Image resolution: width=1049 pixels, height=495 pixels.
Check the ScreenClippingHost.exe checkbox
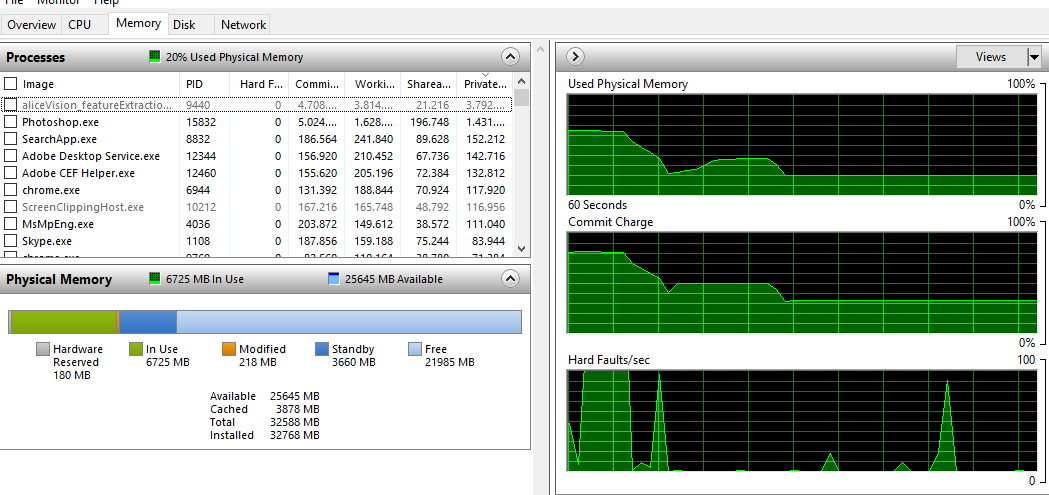[10, 207]
